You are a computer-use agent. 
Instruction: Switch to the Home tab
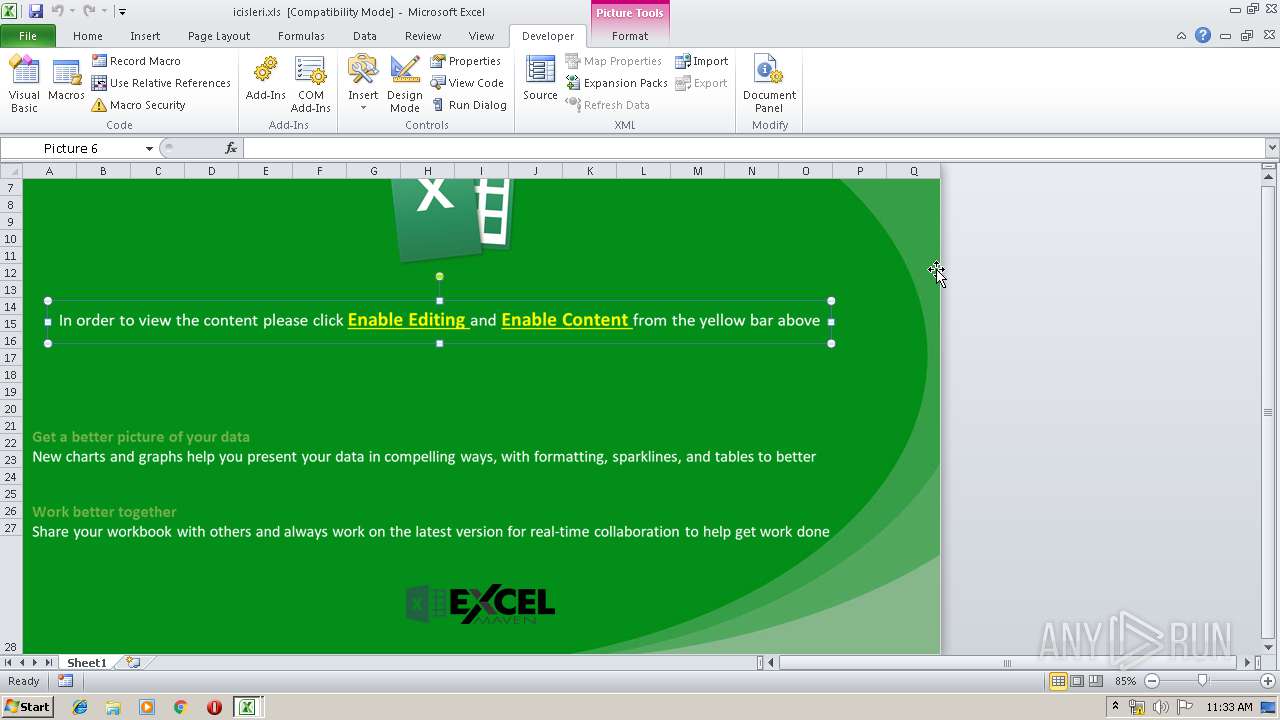coord(88,36)
